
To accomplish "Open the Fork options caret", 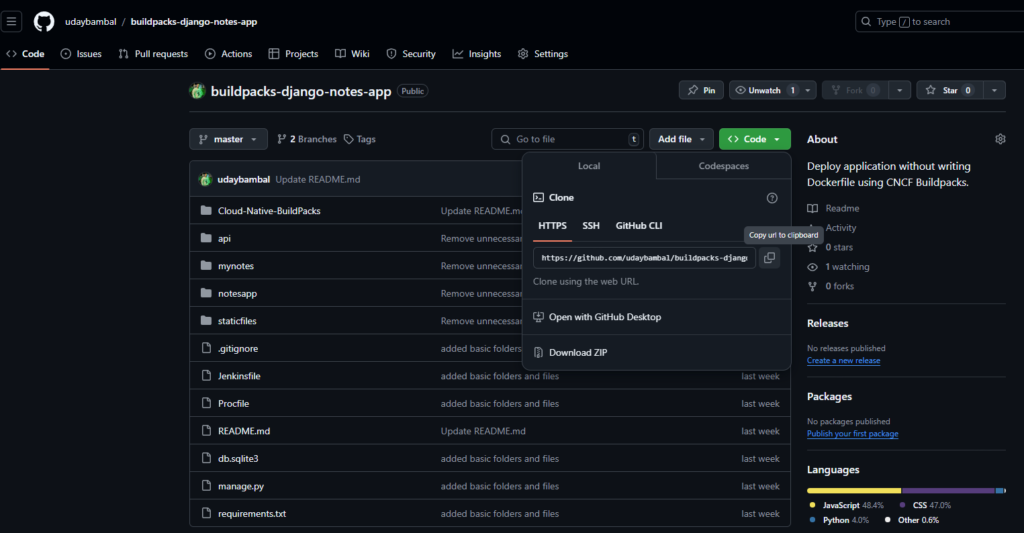I will coord(899,90).
